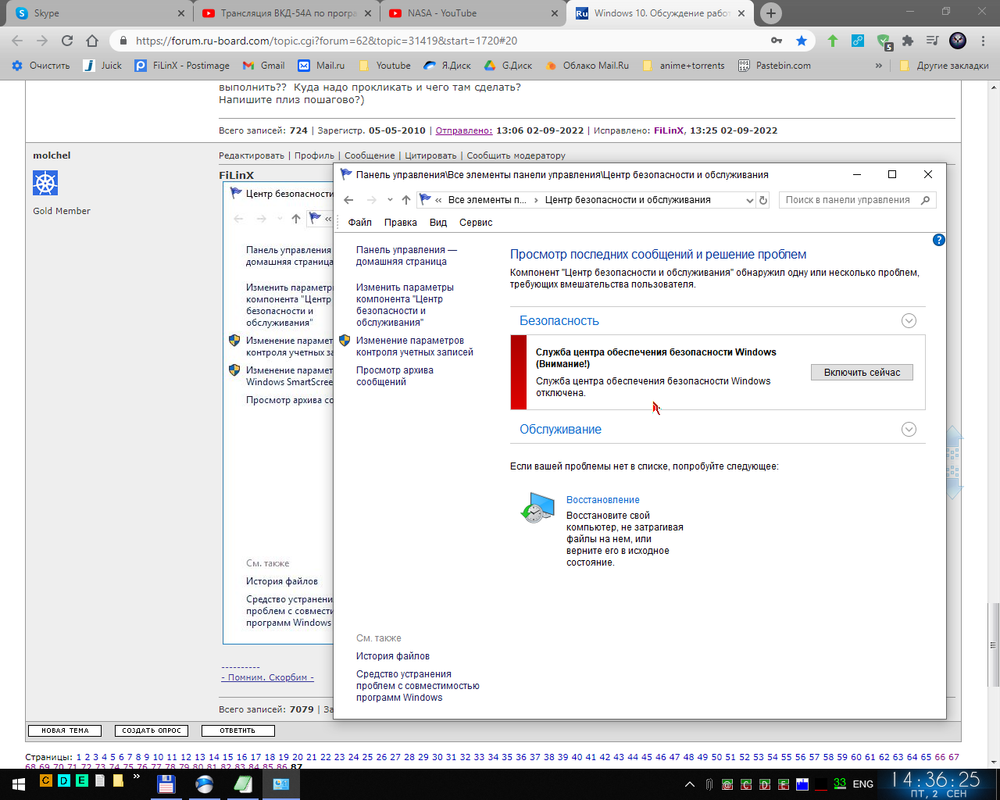The image size is (1000, 800).
Task: Click Включить сейчас button
Action: tap(862, 372)
